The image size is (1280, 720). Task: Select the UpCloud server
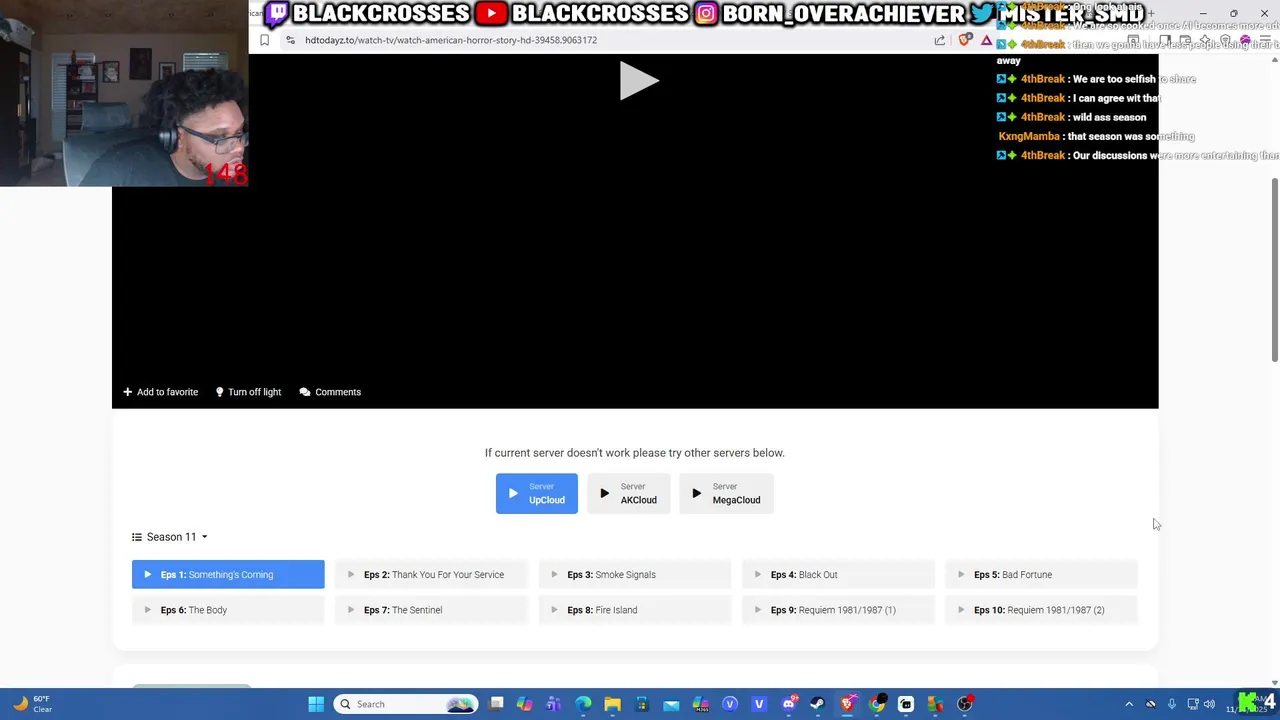[x=537, y=493]
